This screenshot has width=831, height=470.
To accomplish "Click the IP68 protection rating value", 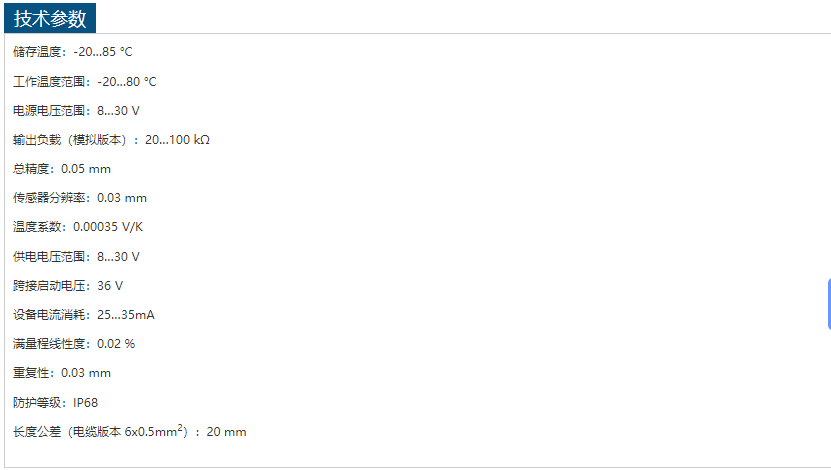I will coord(86,403).
